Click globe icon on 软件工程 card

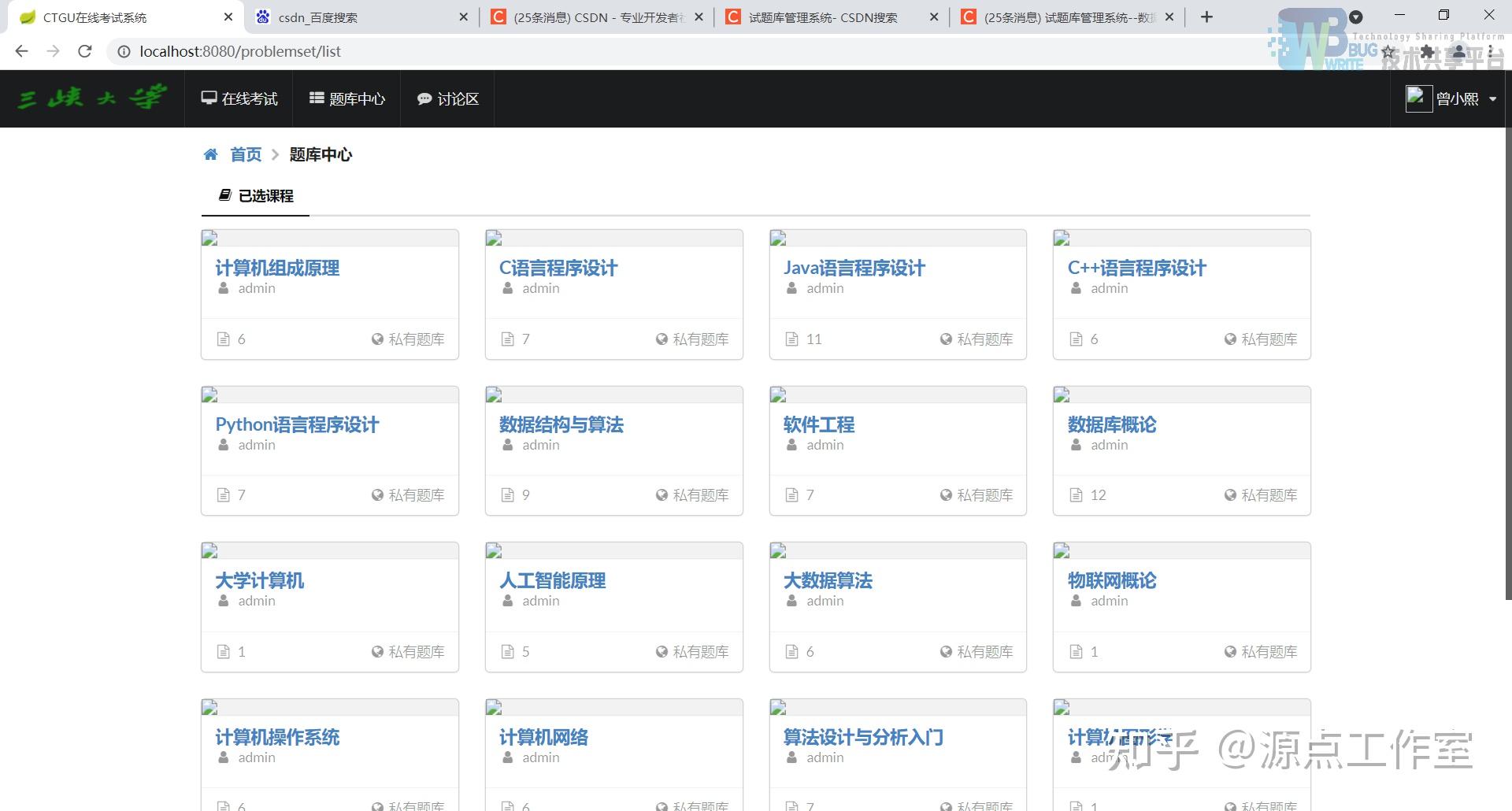(946, 495)
